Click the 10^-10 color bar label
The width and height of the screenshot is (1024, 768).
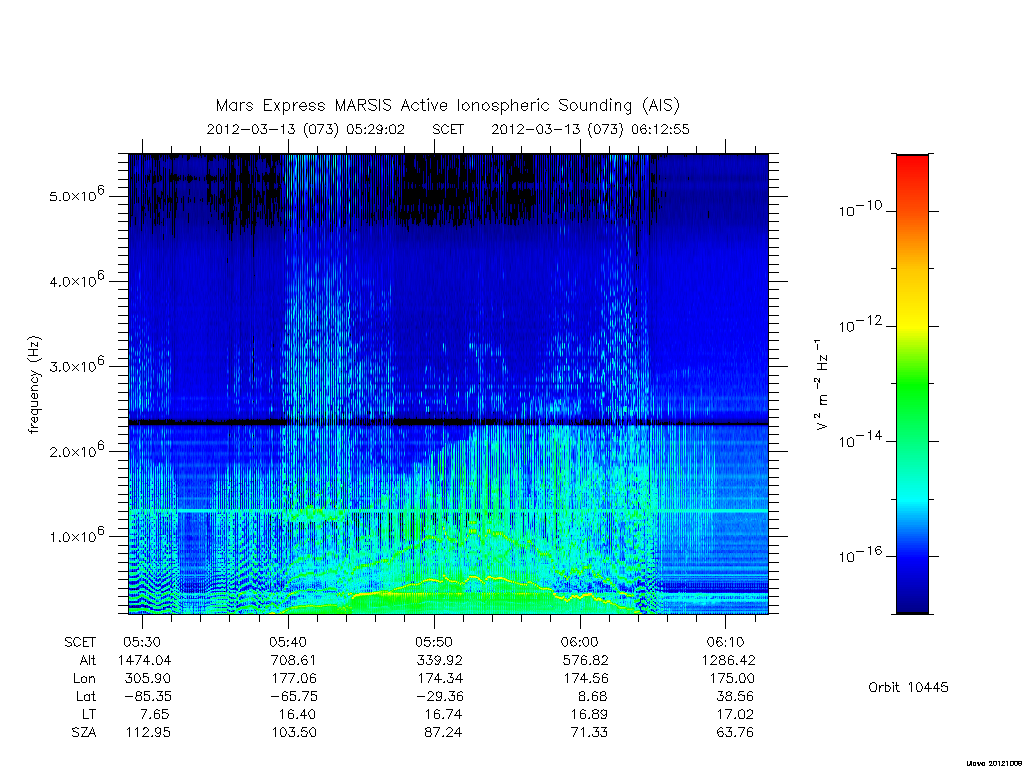pos(860,208)
